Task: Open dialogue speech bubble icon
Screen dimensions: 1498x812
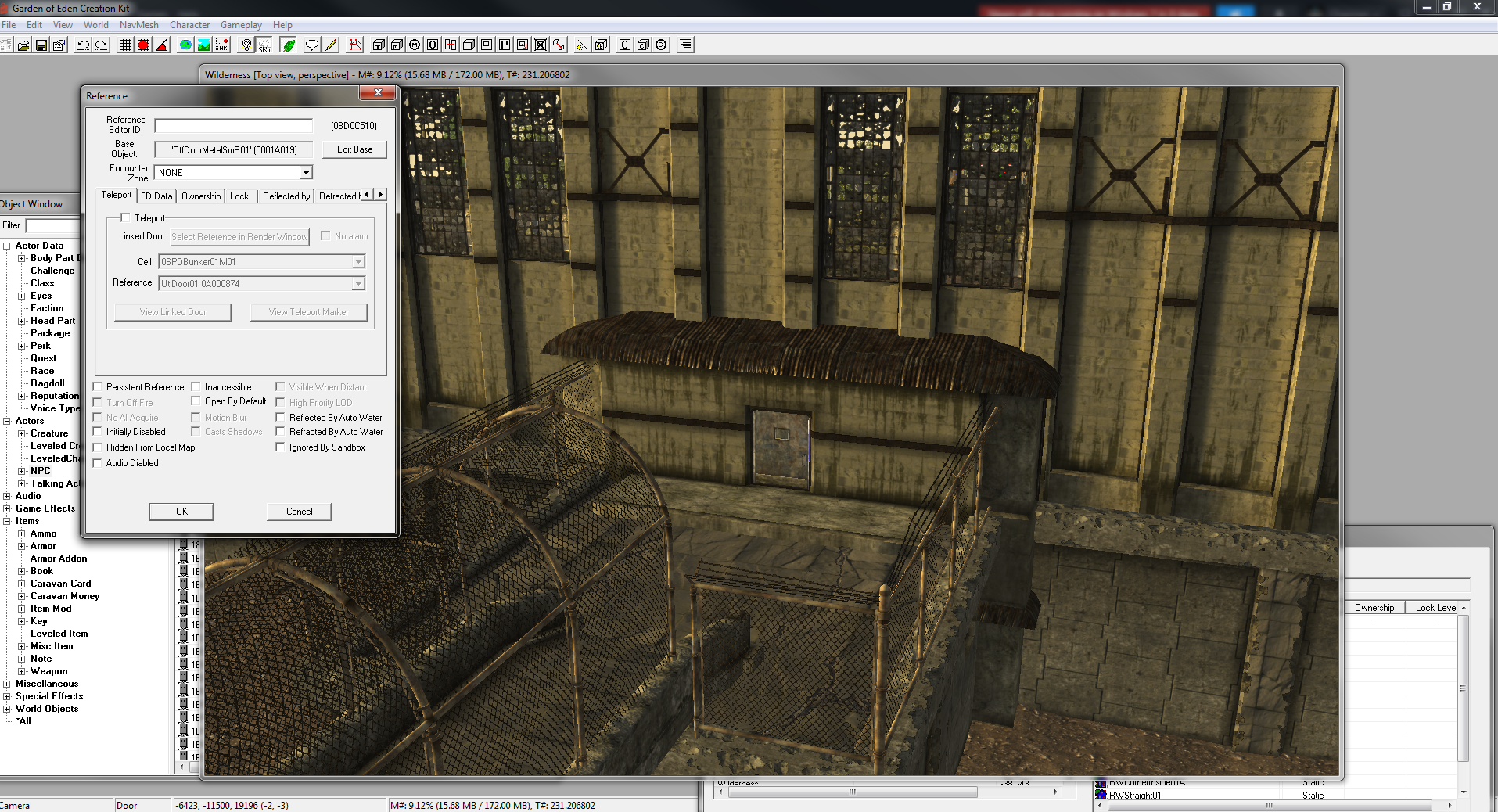Action: click(312, 45)
